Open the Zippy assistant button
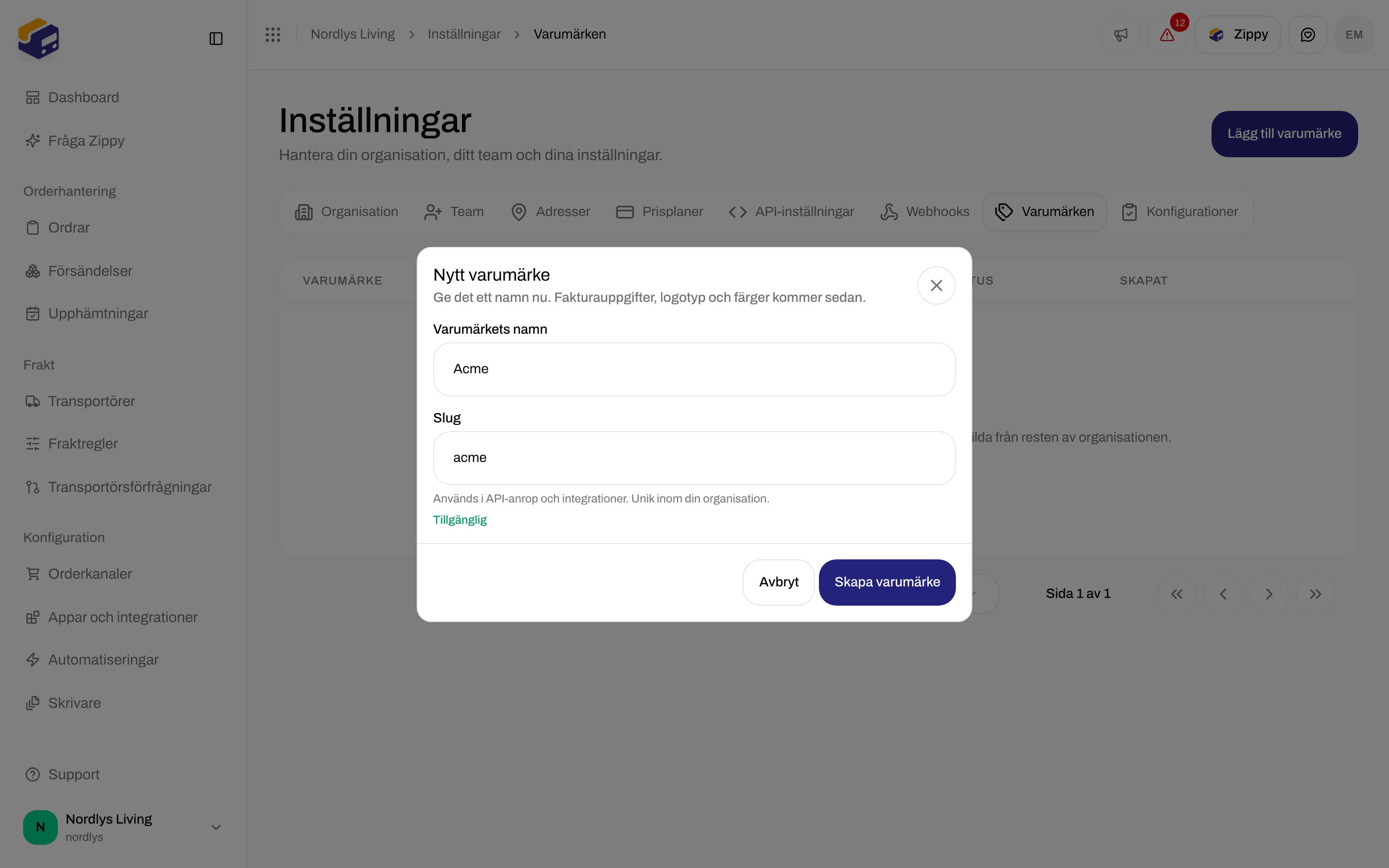This screenshot has height=868, width=1389. tap(1237, 35)
